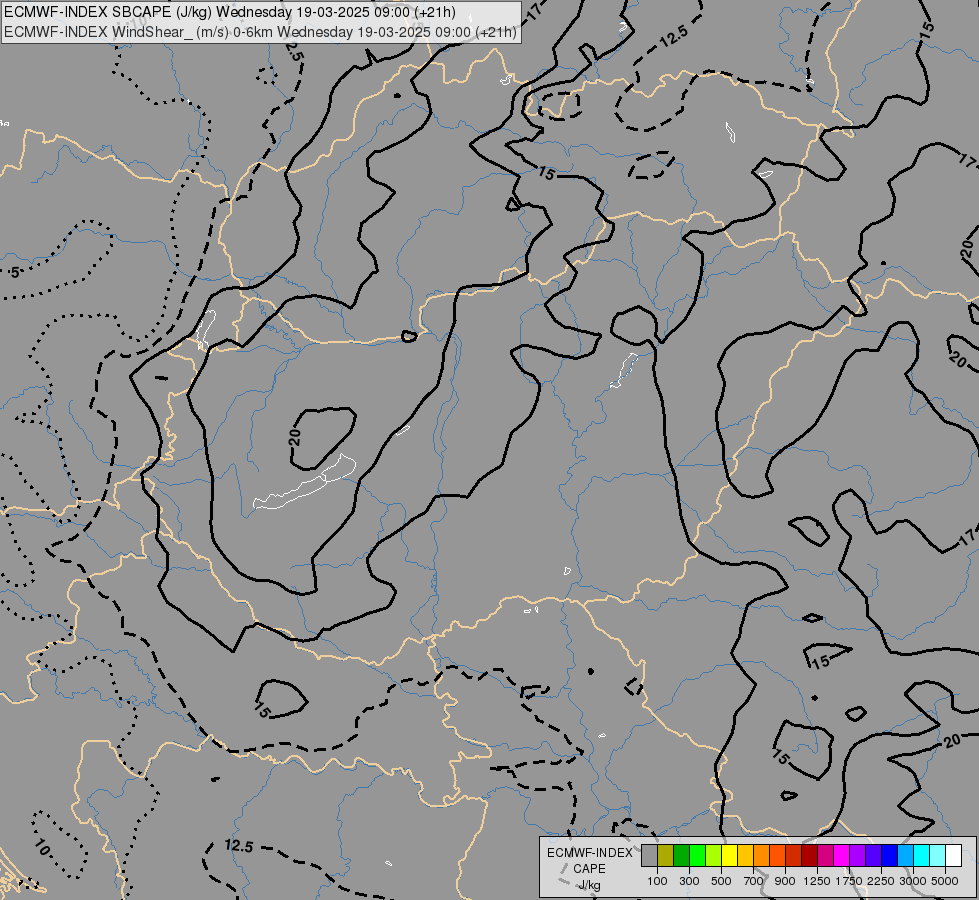Click the legend value 900
The width and height of the screenshot is (979, 900).
click(x=785, y=881)
